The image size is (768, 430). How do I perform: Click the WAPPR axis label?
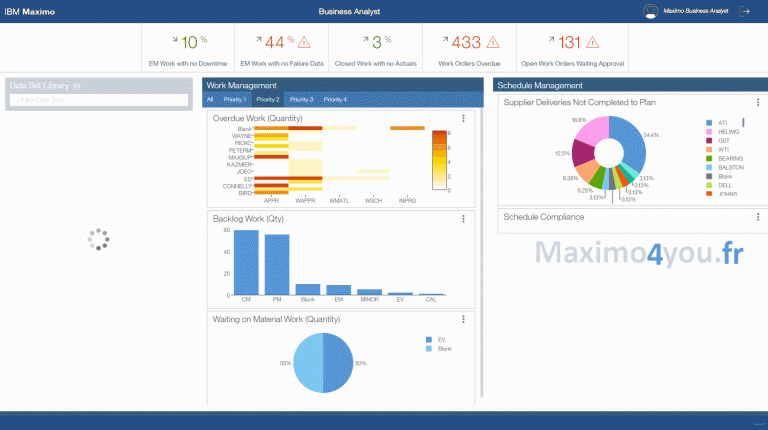point(305,201)
